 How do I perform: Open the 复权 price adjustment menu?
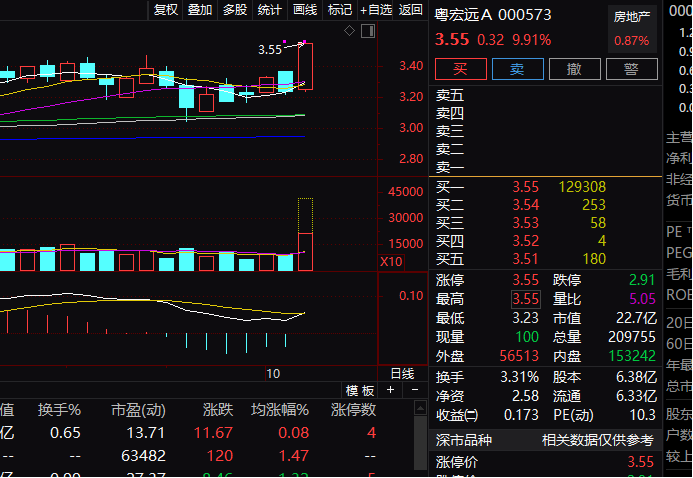tap(165, 10)
